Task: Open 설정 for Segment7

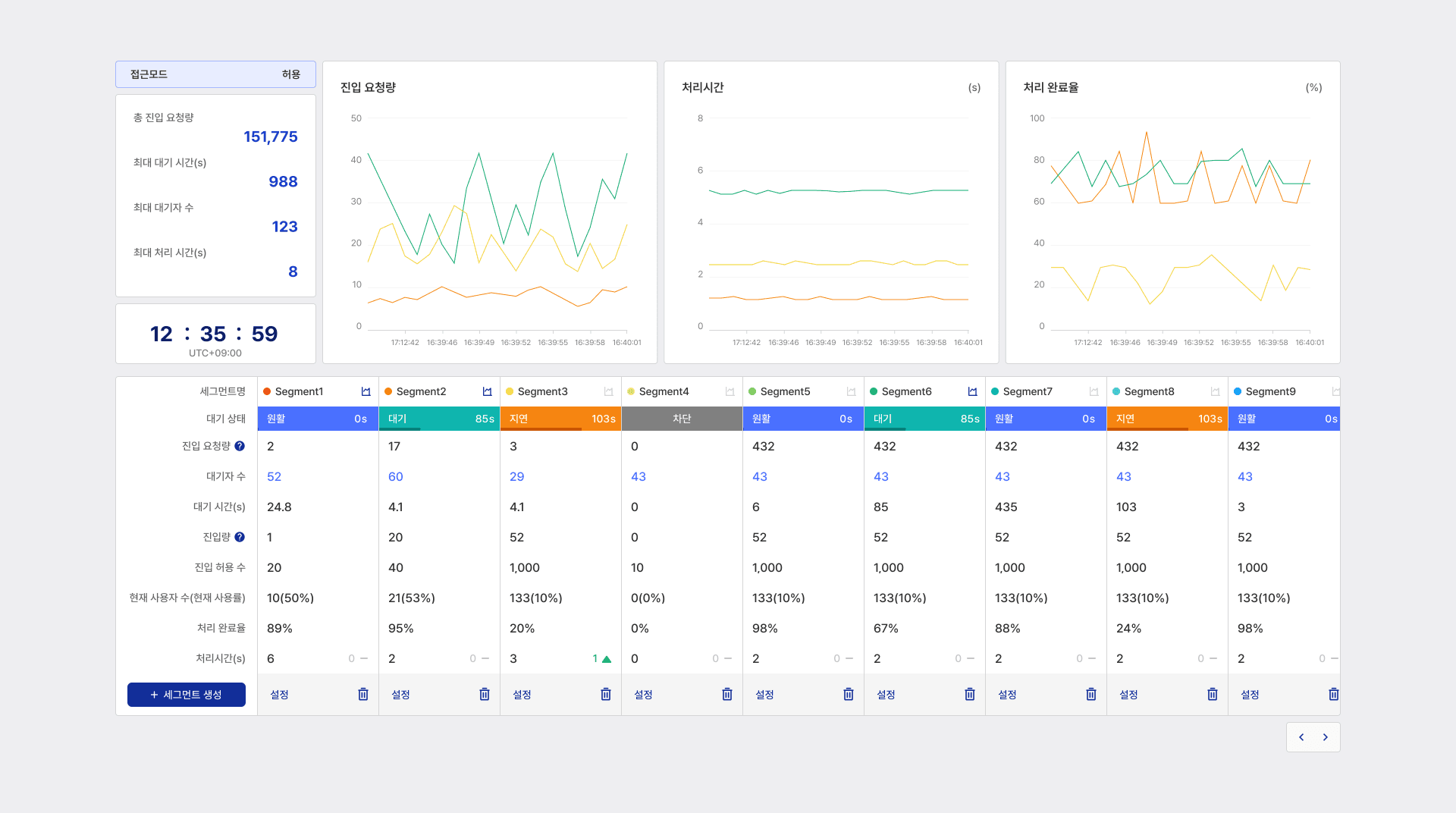Action: point(1007,695)
